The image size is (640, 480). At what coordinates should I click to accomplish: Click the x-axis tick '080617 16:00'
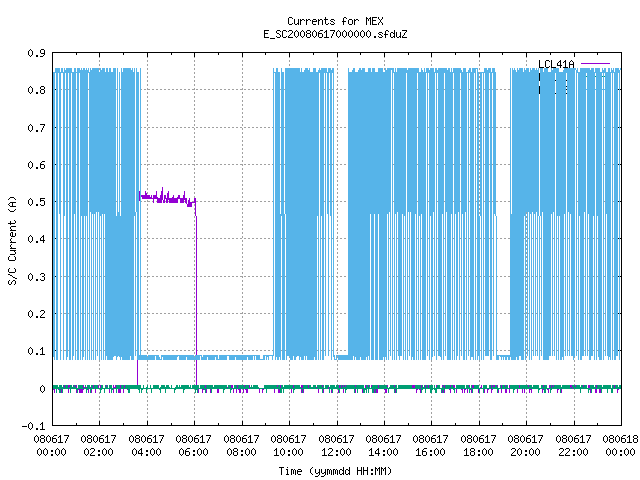[x=431, y=446]
